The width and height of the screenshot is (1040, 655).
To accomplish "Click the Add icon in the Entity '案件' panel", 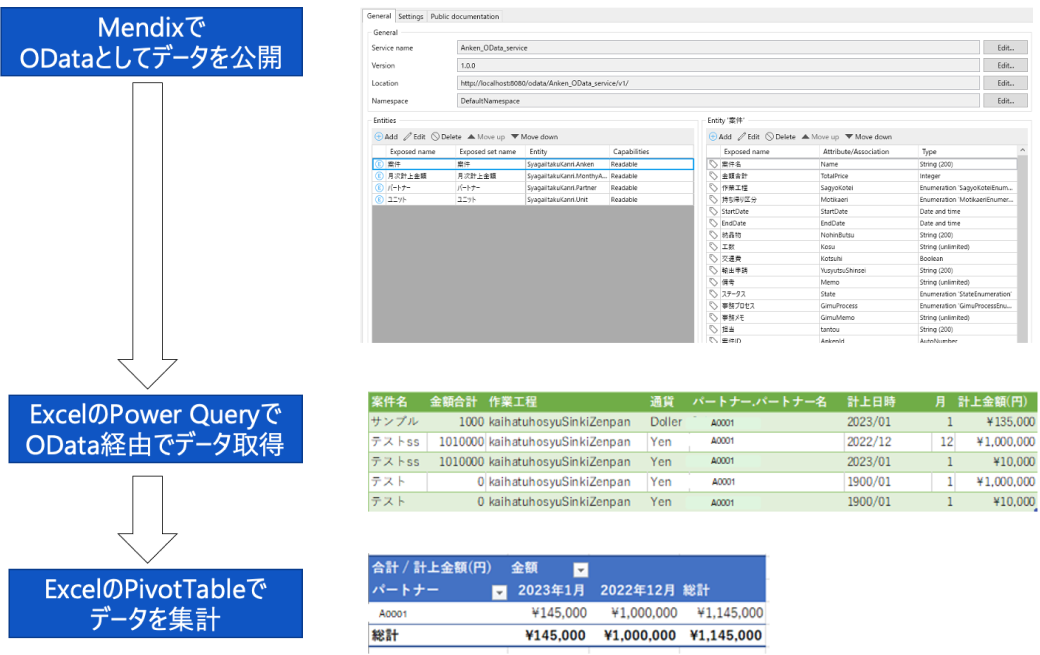I will [x=715, y=136].
